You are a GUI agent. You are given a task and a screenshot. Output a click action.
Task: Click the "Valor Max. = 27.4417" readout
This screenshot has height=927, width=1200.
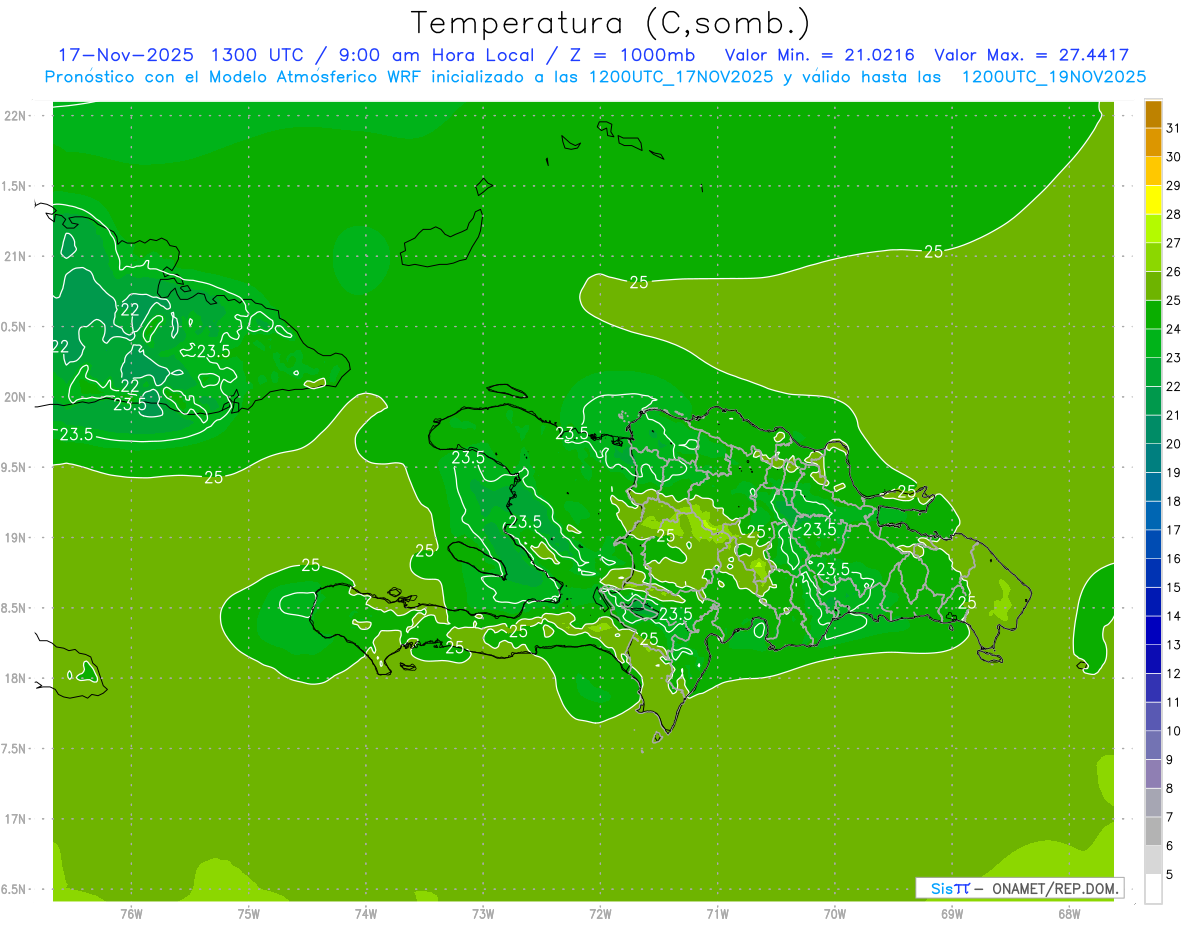click(1032, 55)
